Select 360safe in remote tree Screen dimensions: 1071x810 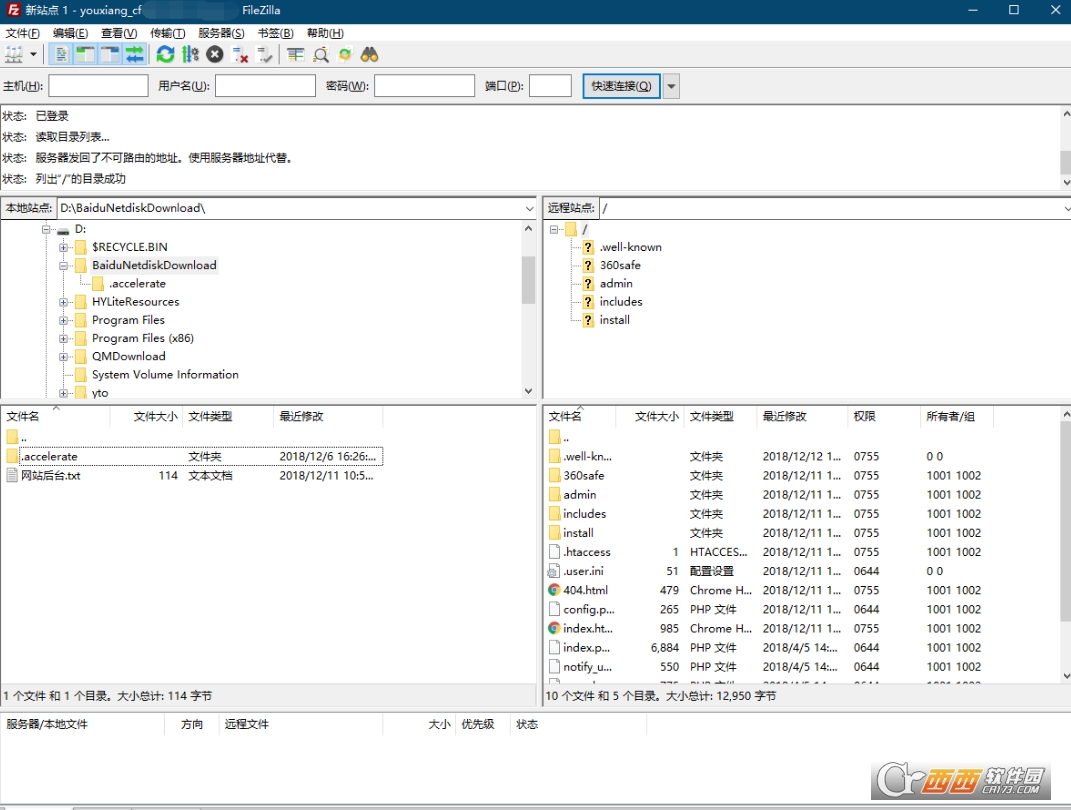(620, 265)
